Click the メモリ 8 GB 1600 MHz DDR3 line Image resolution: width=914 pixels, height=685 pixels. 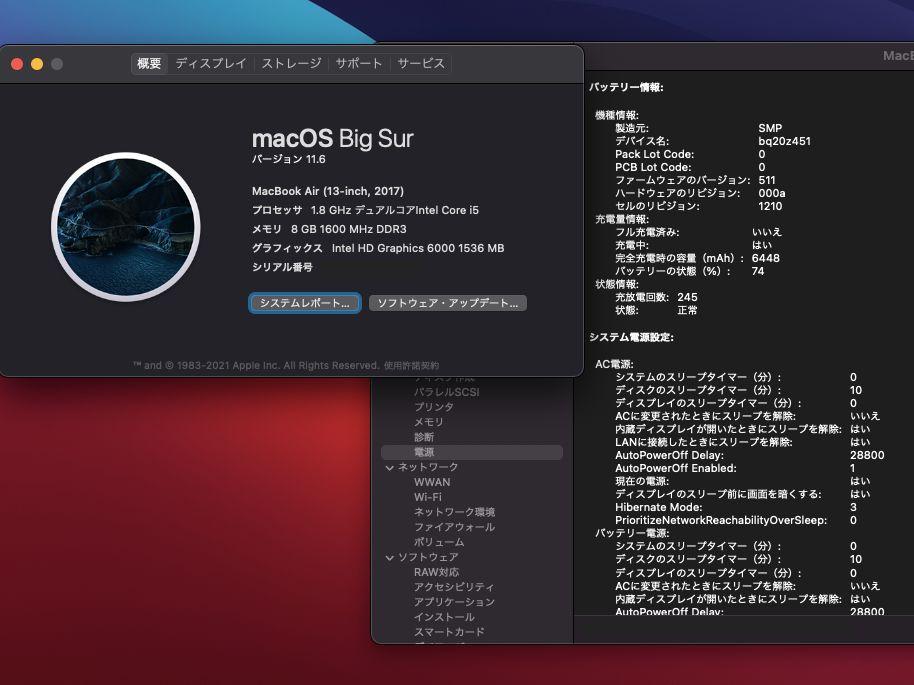pyautogui.click(x=329, y=230)
